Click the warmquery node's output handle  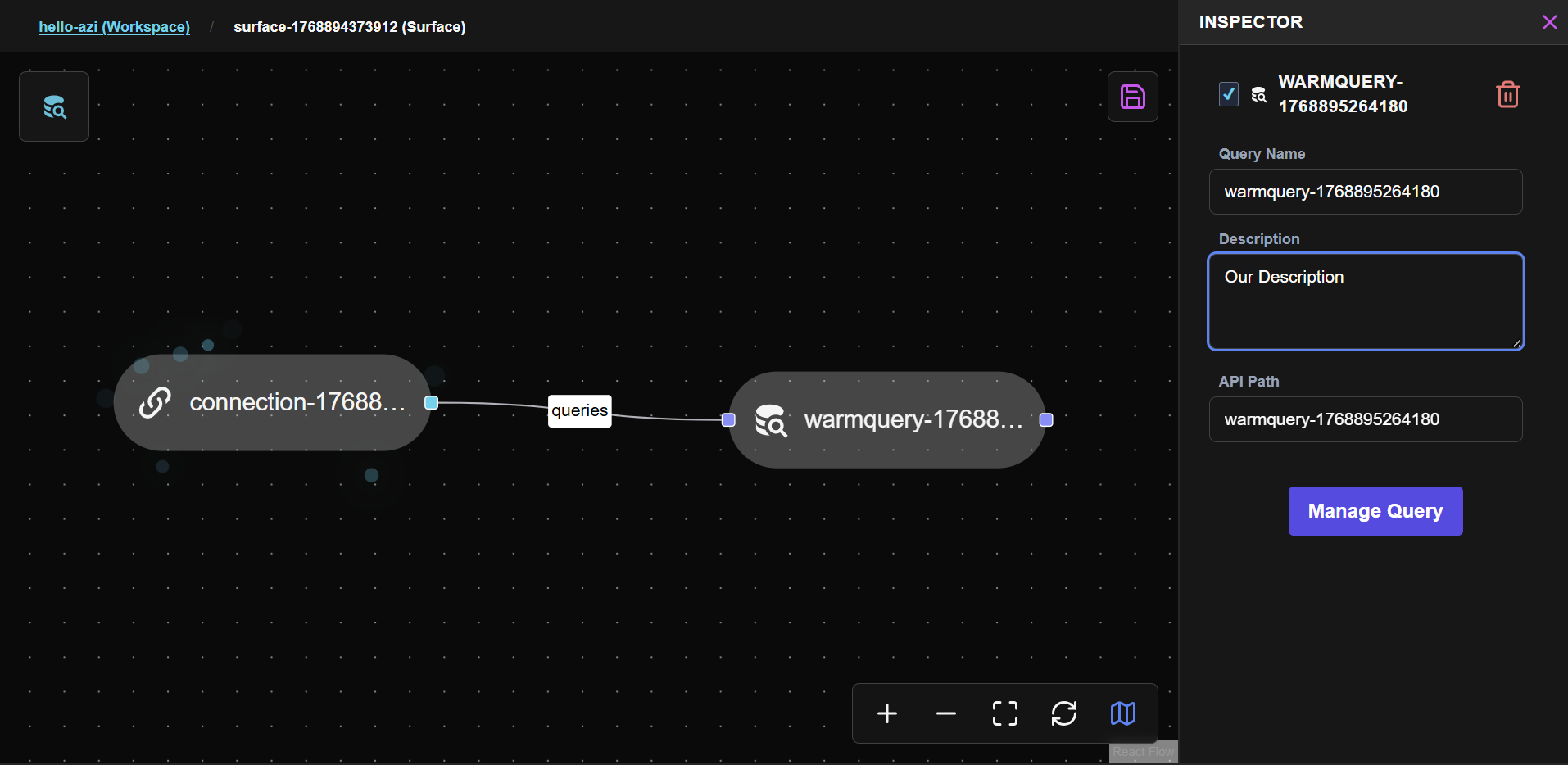coord(1045,419)
